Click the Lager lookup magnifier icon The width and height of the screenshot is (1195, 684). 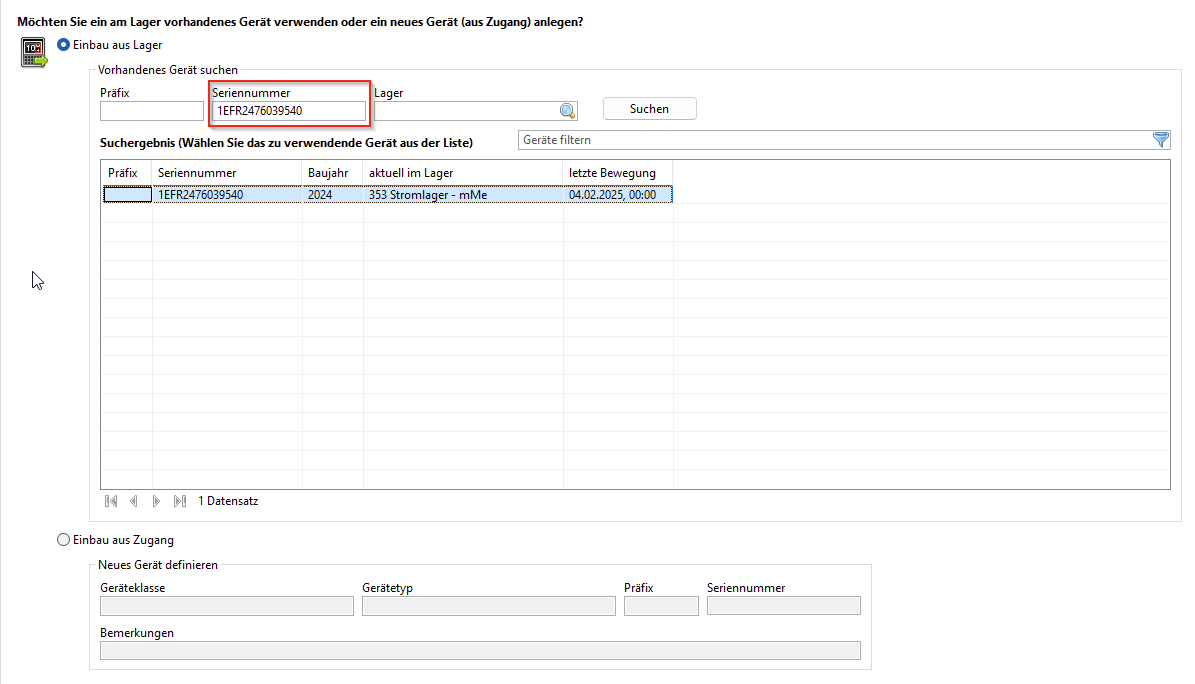pyautogui.click(x=567, y=111)
